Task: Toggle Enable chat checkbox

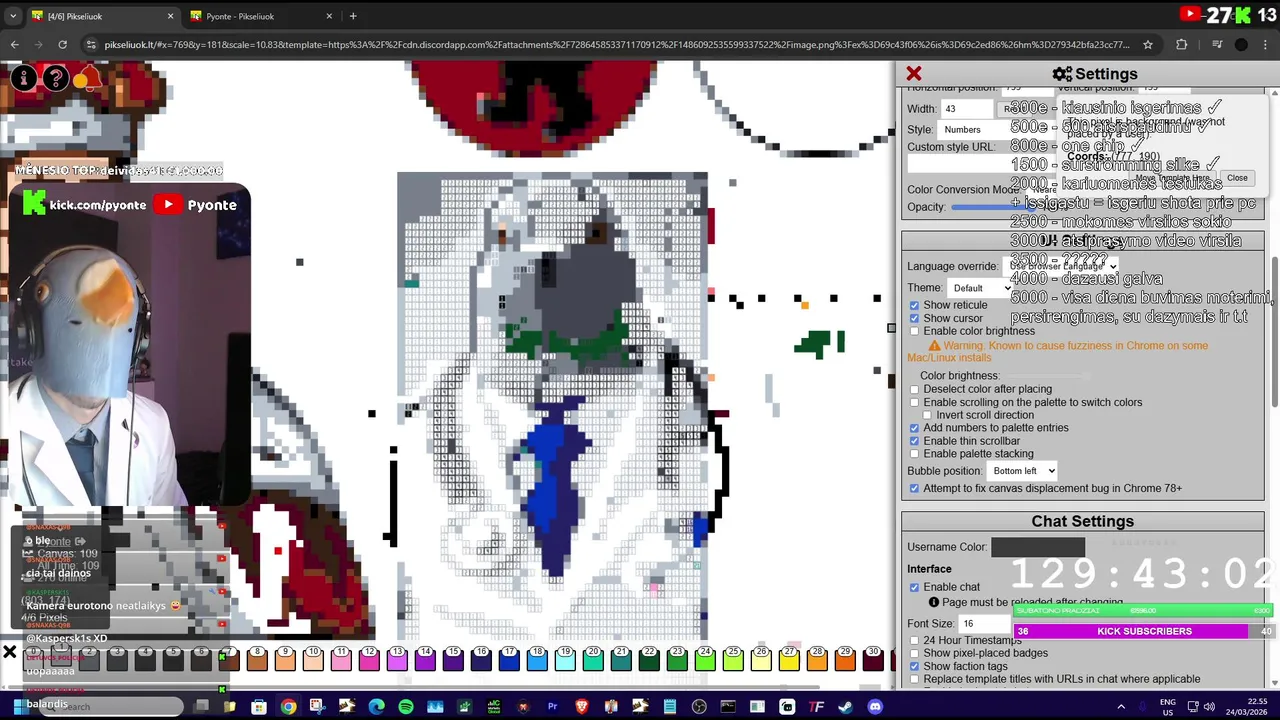Action: [914, 587]
